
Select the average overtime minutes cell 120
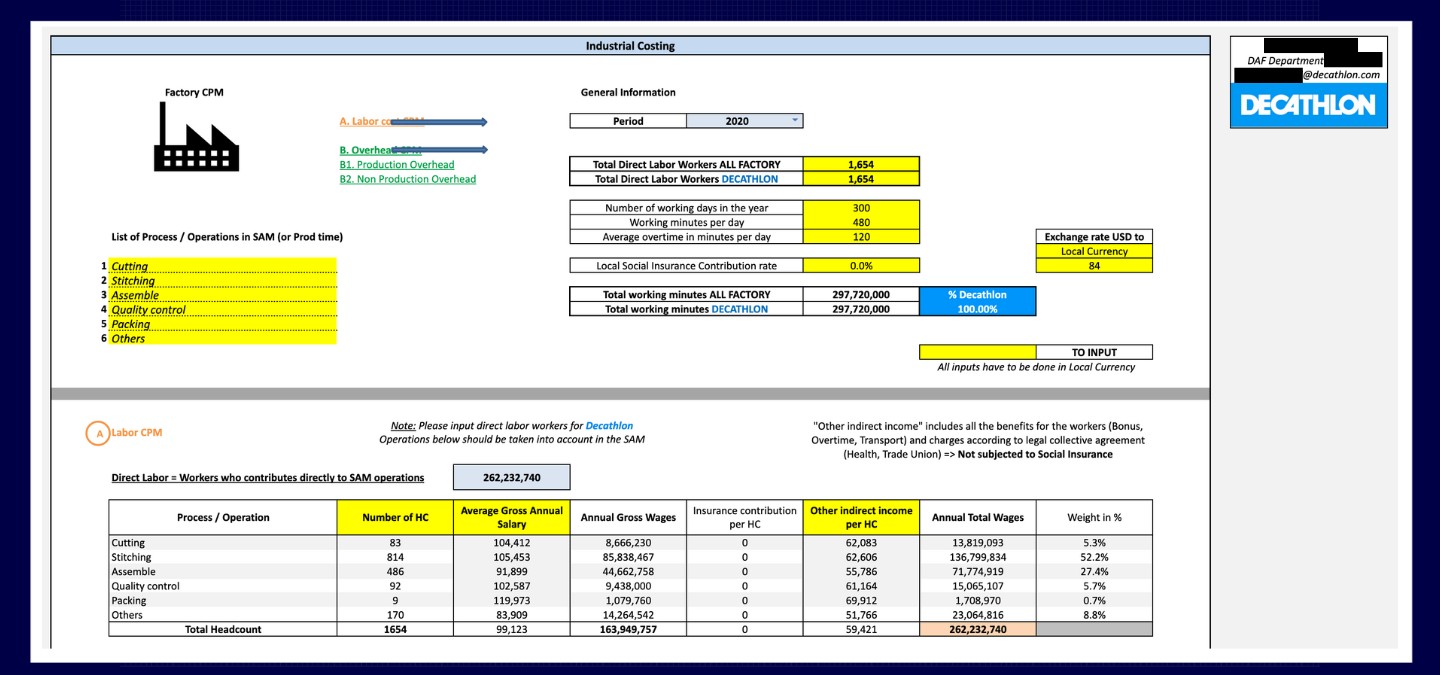coord(861,237)
